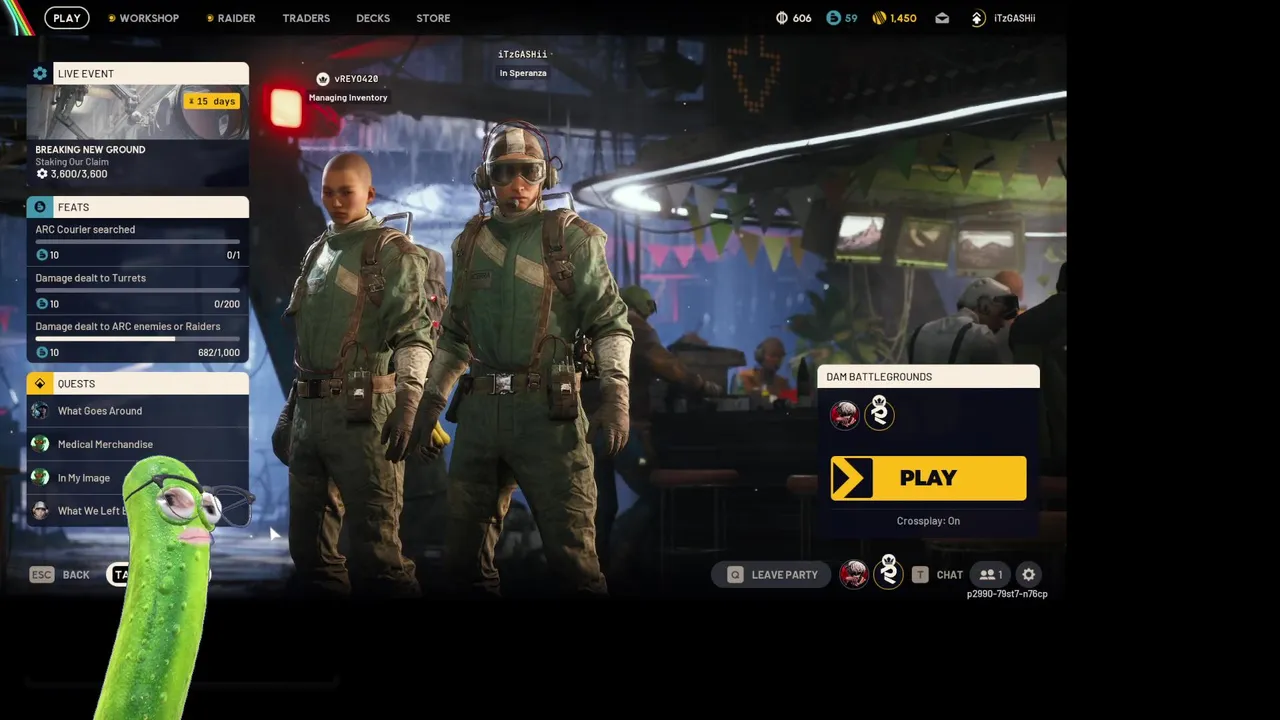This screenshot has height=720, width=1280.
Task: Click the Medical Merchandise trader portrait icon
Action: [x=40, y=444]
